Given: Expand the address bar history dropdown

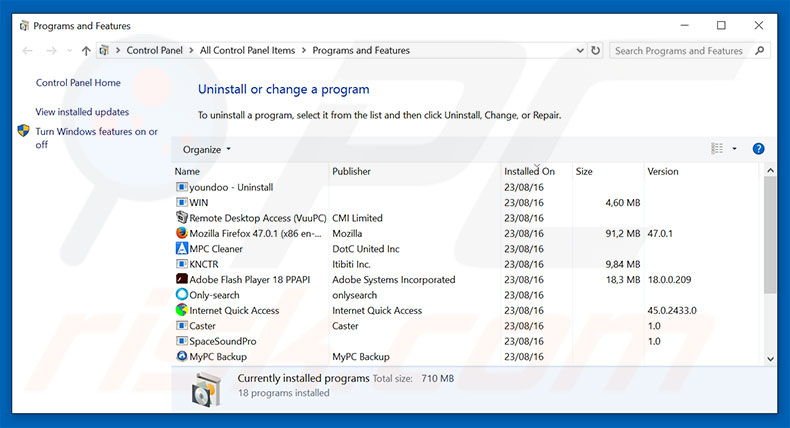Looking at the screenshot, I should pos(580,50).
